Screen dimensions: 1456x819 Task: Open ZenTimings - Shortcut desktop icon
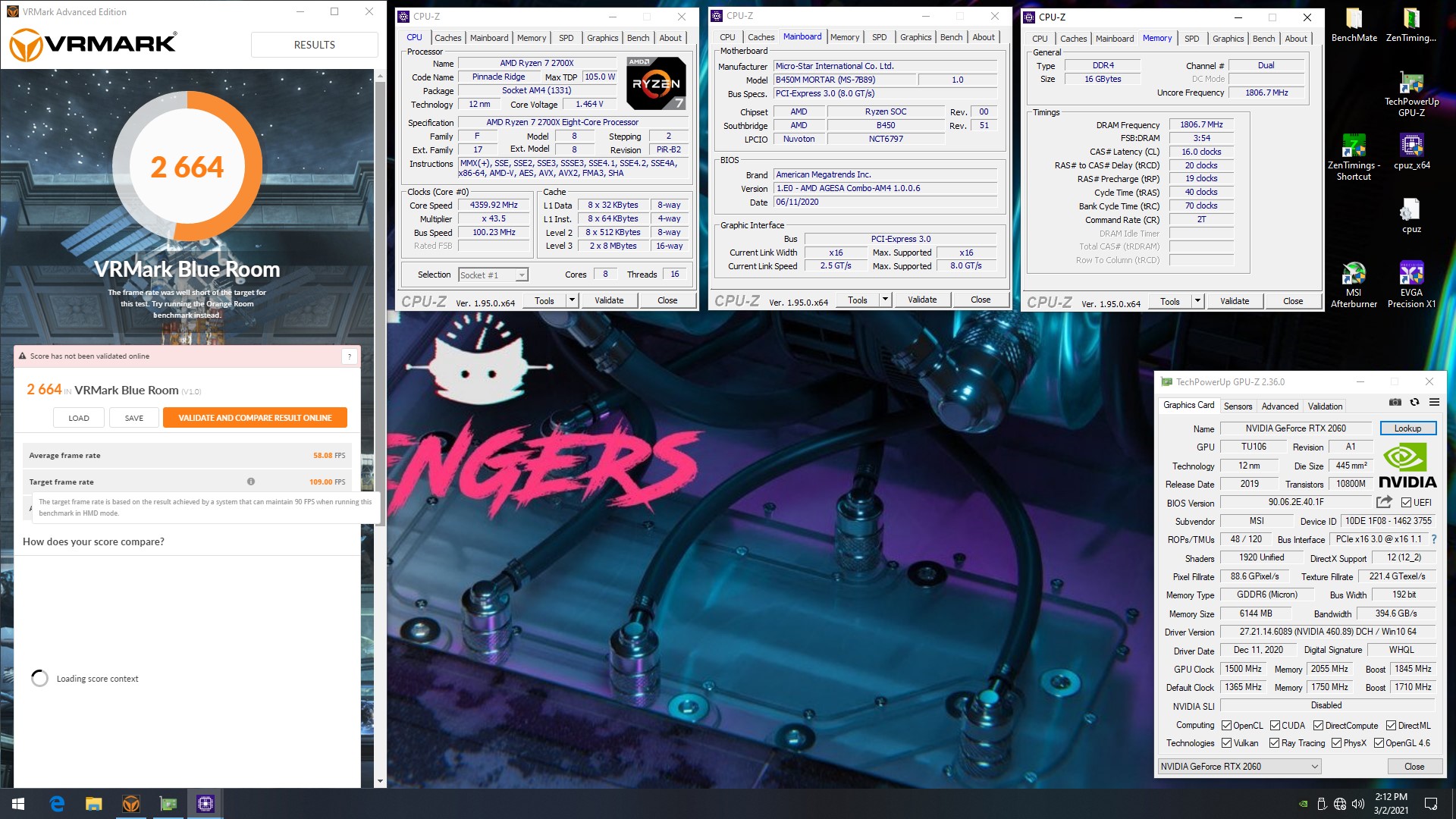[1354, 158]
